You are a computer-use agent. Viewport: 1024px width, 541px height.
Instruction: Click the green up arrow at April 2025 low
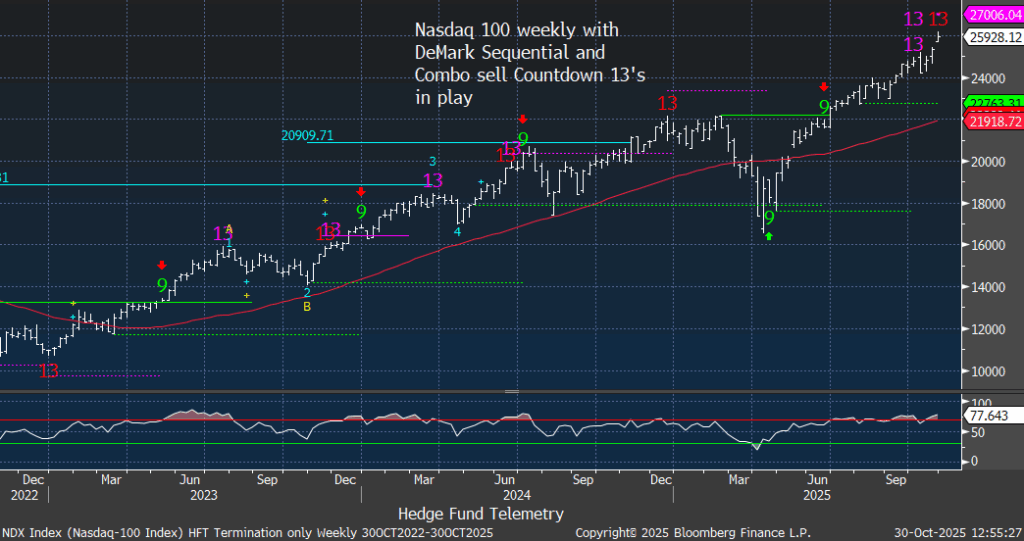(769, 236)
